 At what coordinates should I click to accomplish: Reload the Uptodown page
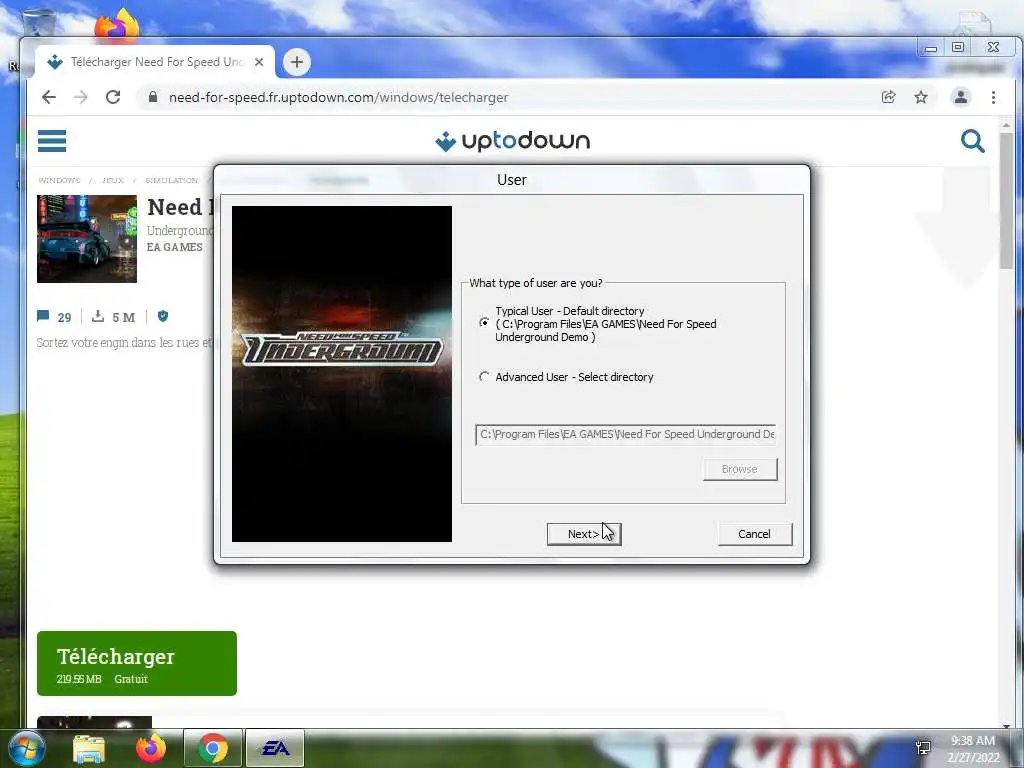click(x=113, y=97)
